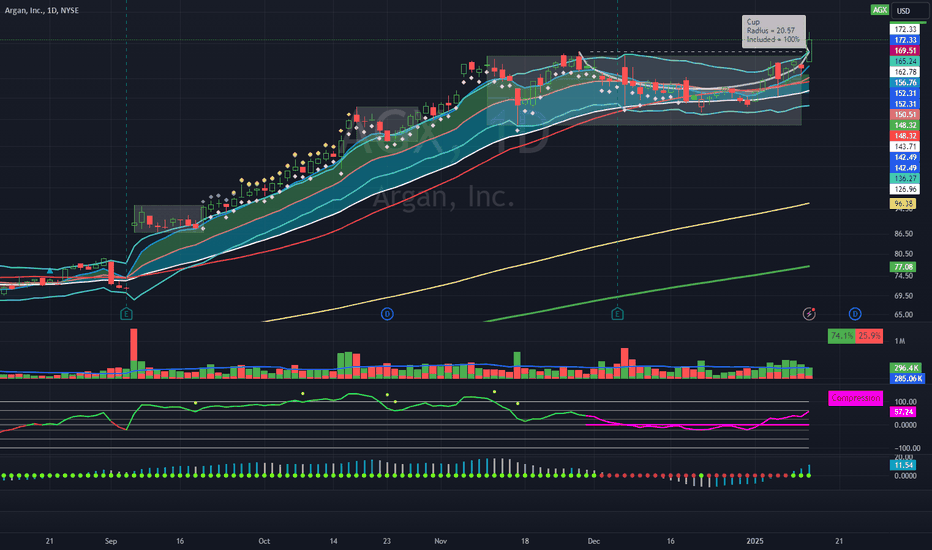The width and height of the screenshot is (932, 550).
Task: Select the red 148.32 price label
Action: [905, 136]
